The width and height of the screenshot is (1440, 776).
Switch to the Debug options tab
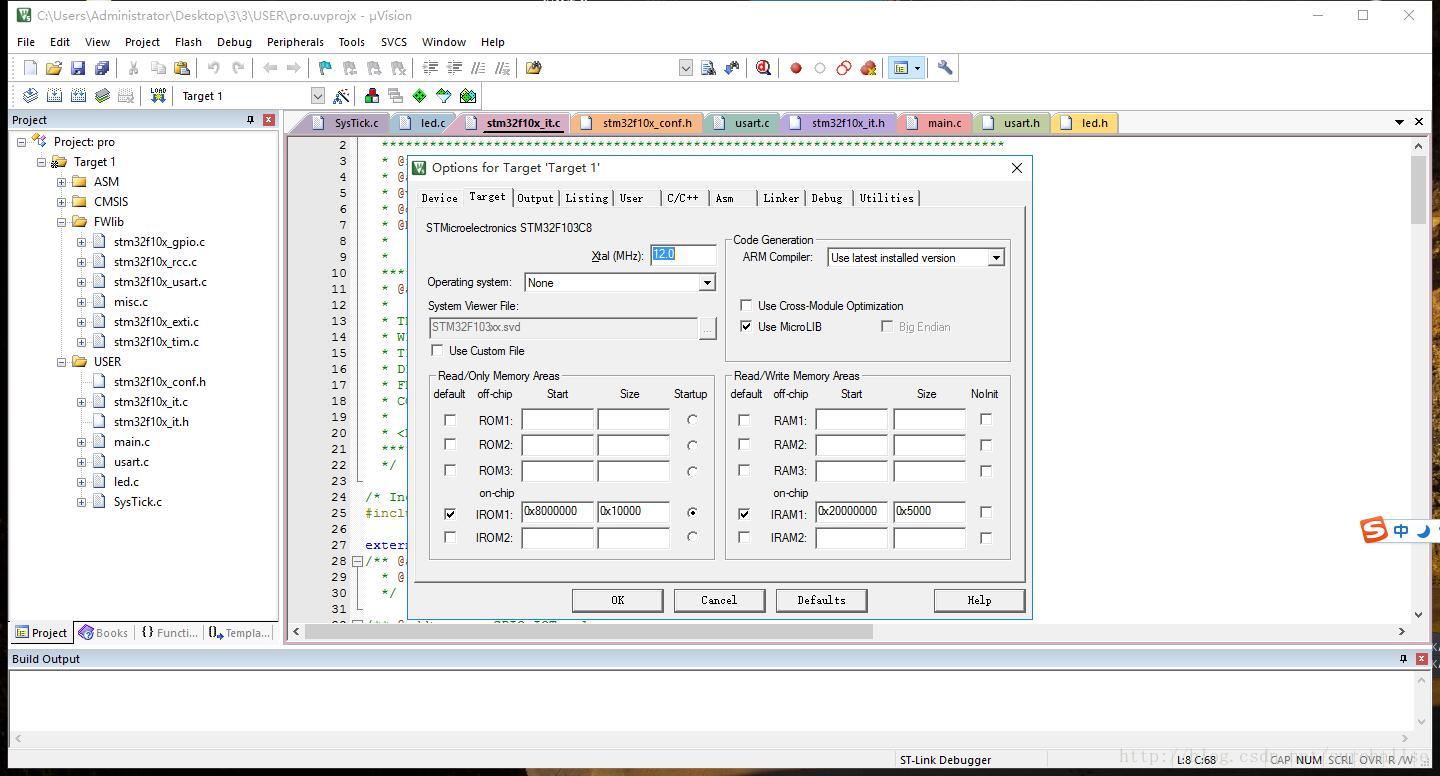[x=827, y=198]
